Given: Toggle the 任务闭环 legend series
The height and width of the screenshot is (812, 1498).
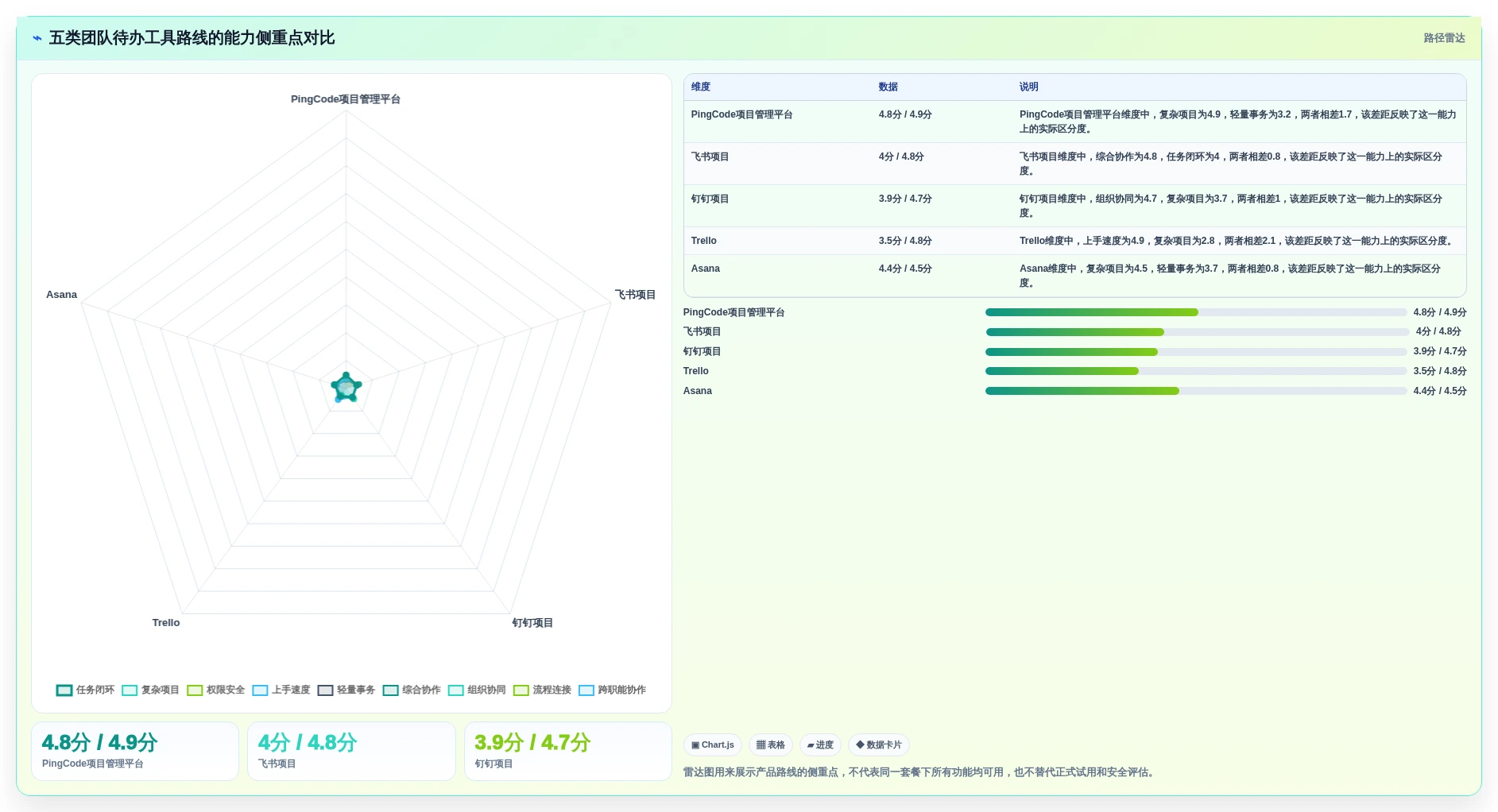Looking at the screenshot, I should click(x=85, y=690).
